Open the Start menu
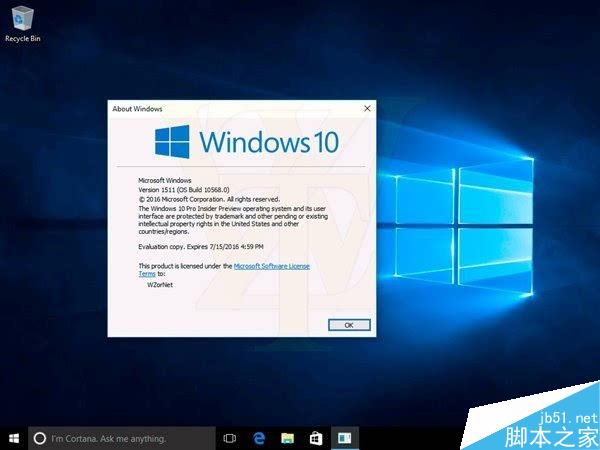This screenshot has height=450, width=600. [x=14, y=438]
